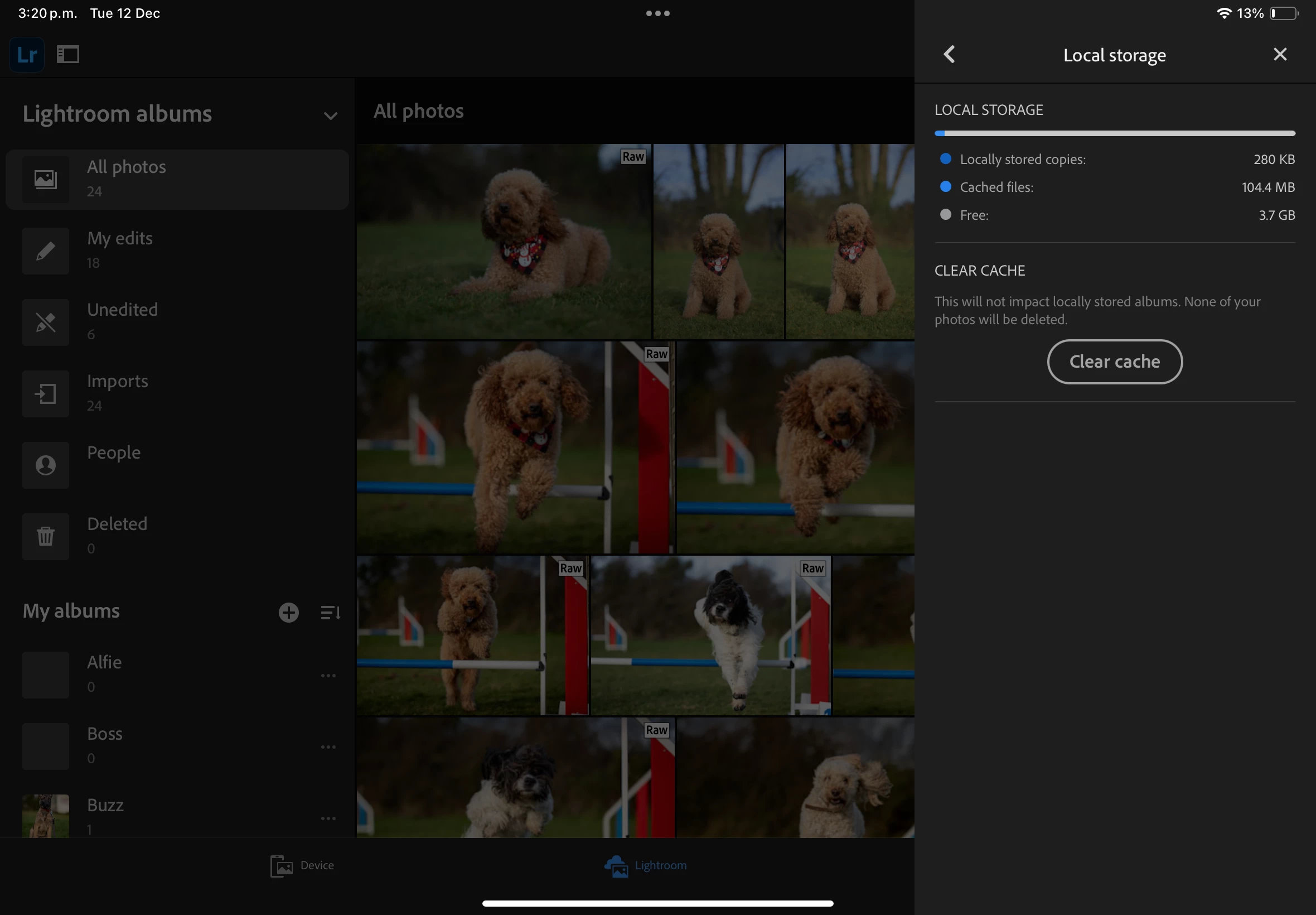The image size is (1316, 915).
Task: Open the Deleted trash icon
Action: click(45, 536)
